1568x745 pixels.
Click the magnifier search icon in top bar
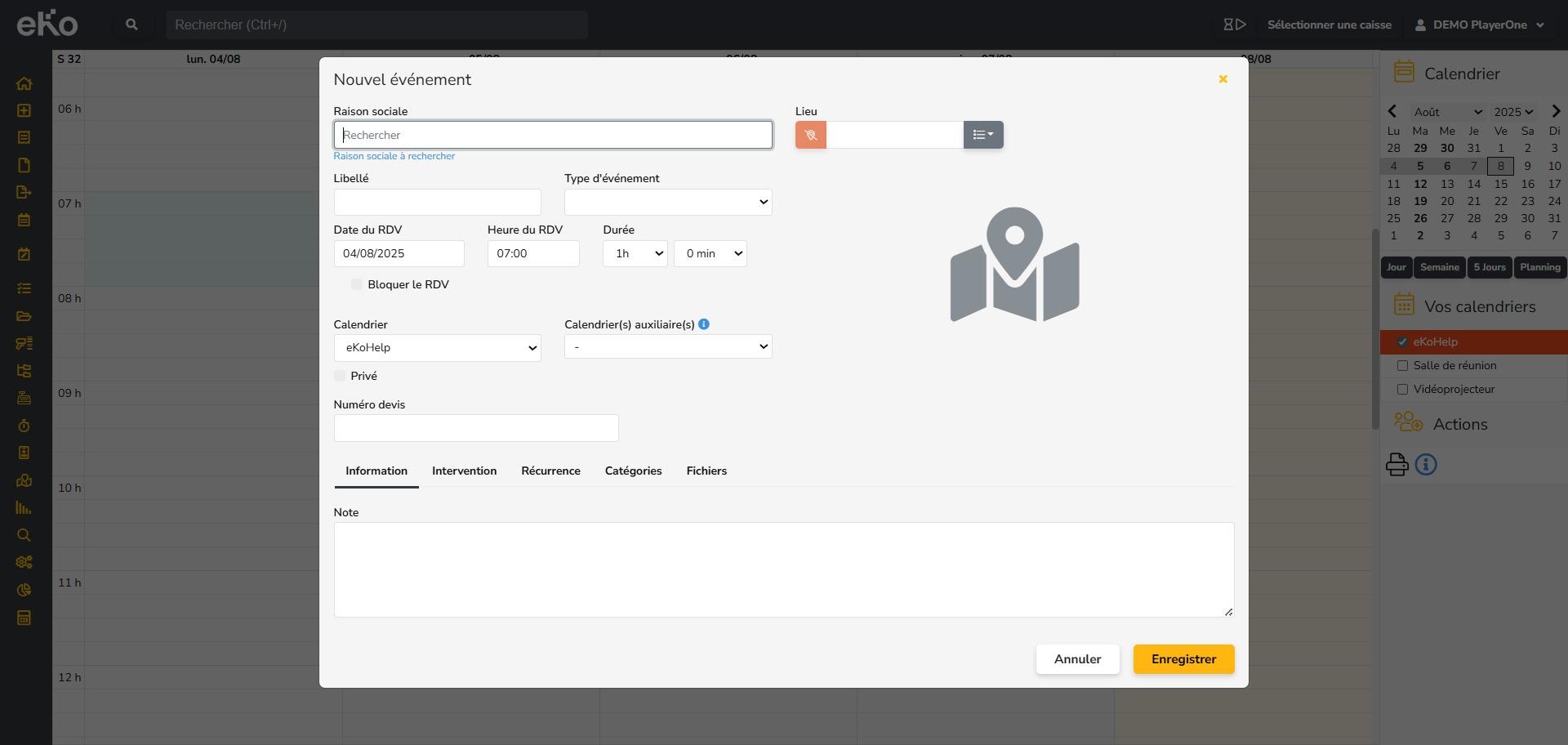tap(131, 25)
